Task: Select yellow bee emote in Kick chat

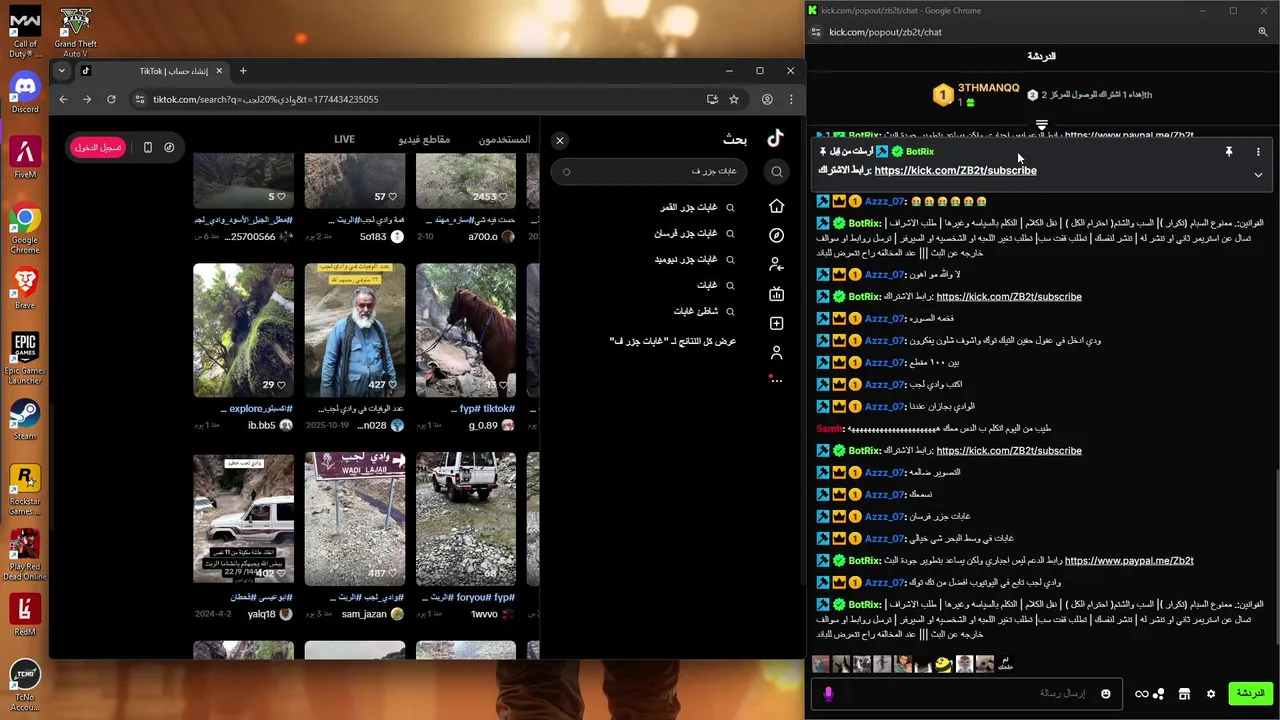Action: tap(943, 664)
